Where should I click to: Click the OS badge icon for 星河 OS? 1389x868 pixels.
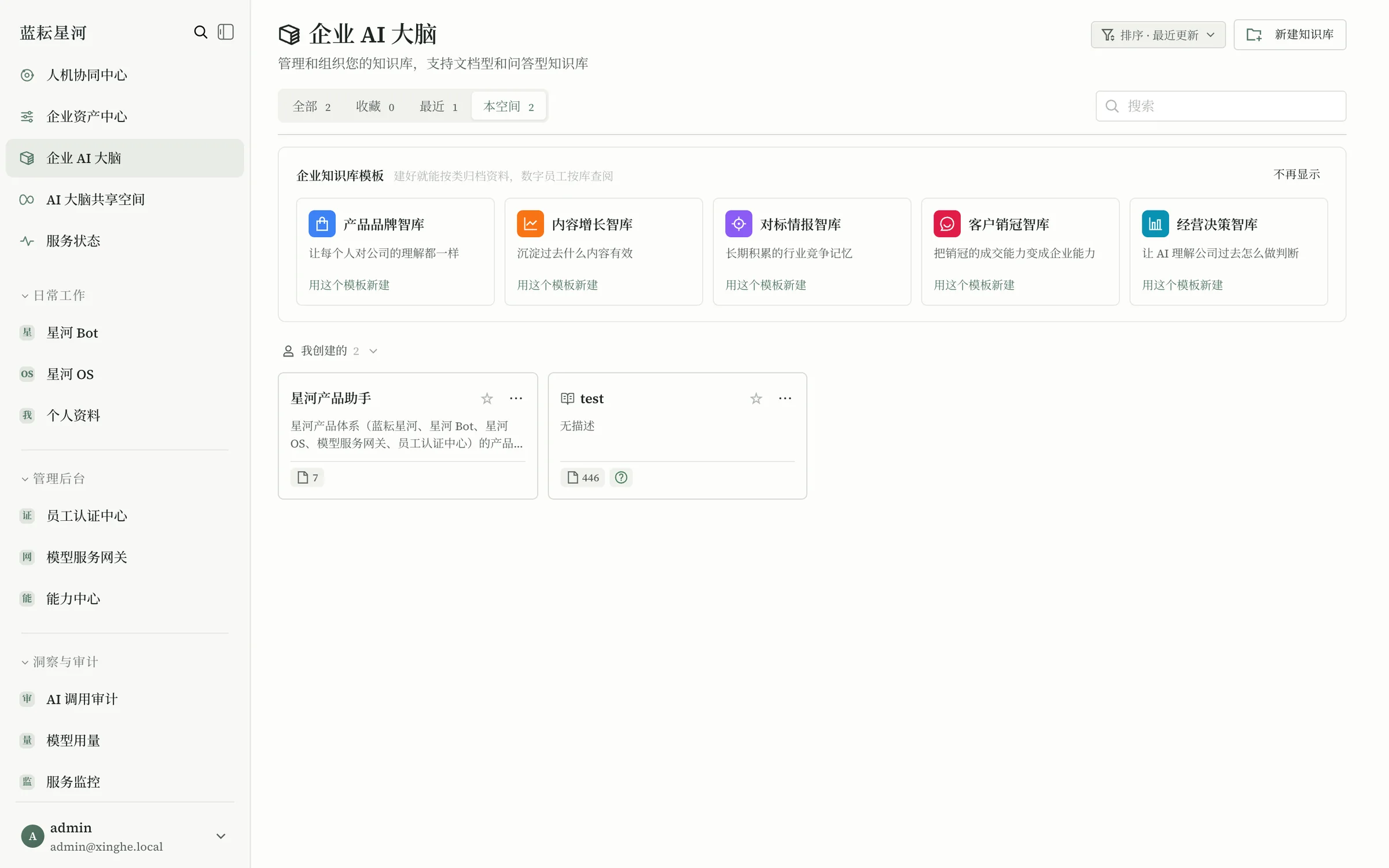tap(27, 374)
